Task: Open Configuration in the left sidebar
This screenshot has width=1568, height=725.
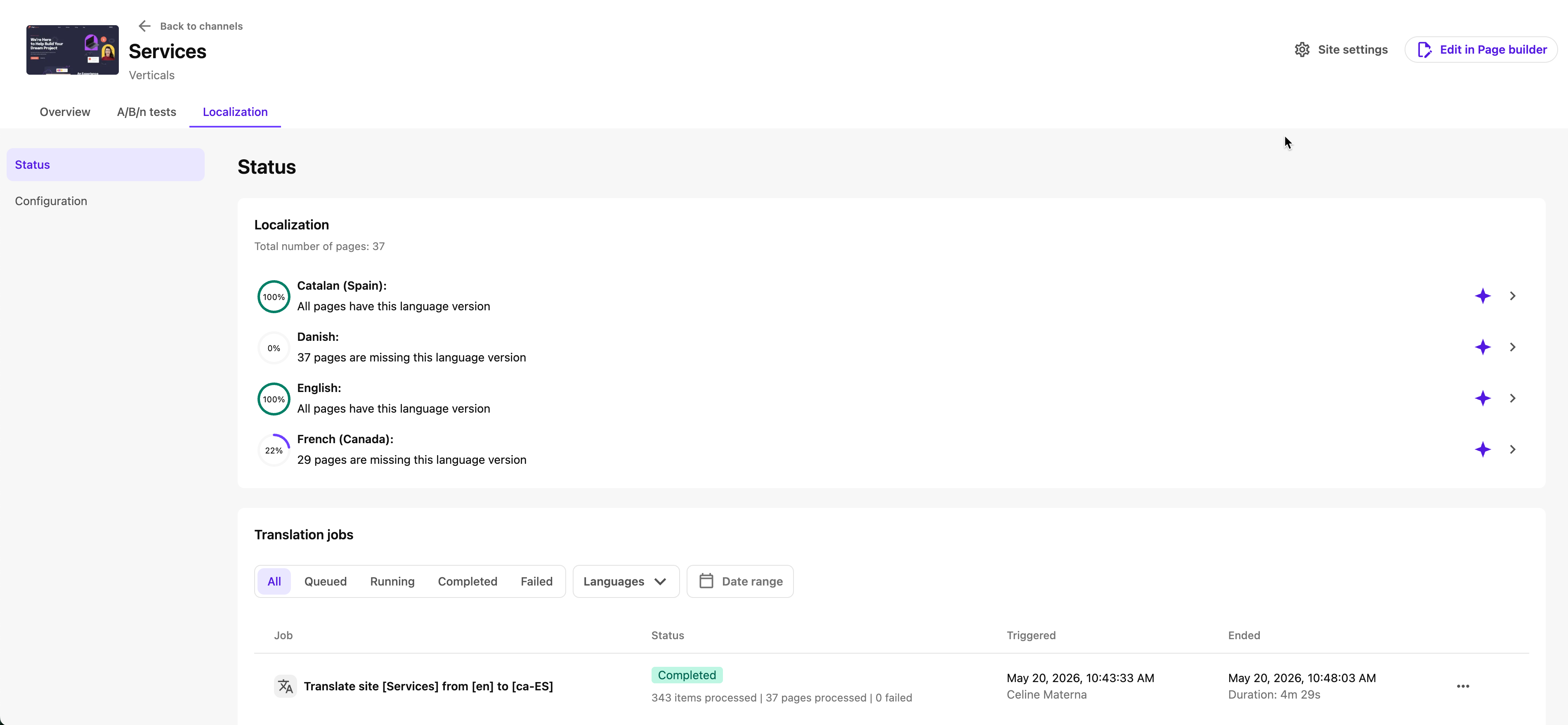Action: [105, 201]
